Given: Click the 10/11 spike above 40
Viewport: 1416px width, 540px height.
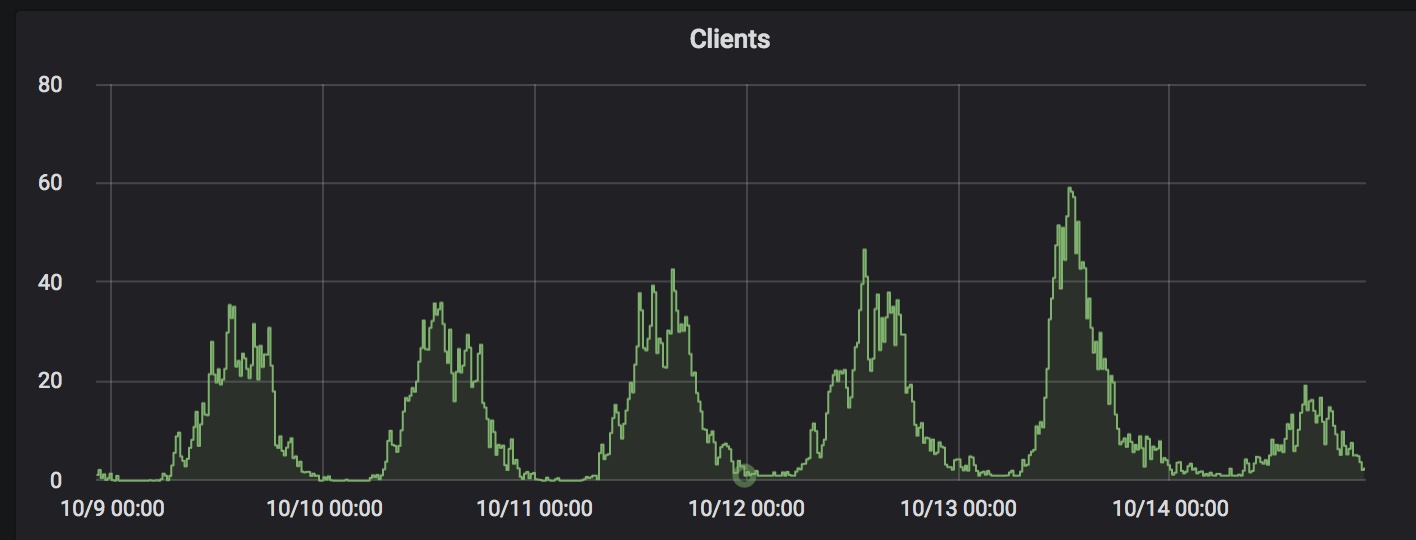Looking at the screenshot, I should point(673,270).
